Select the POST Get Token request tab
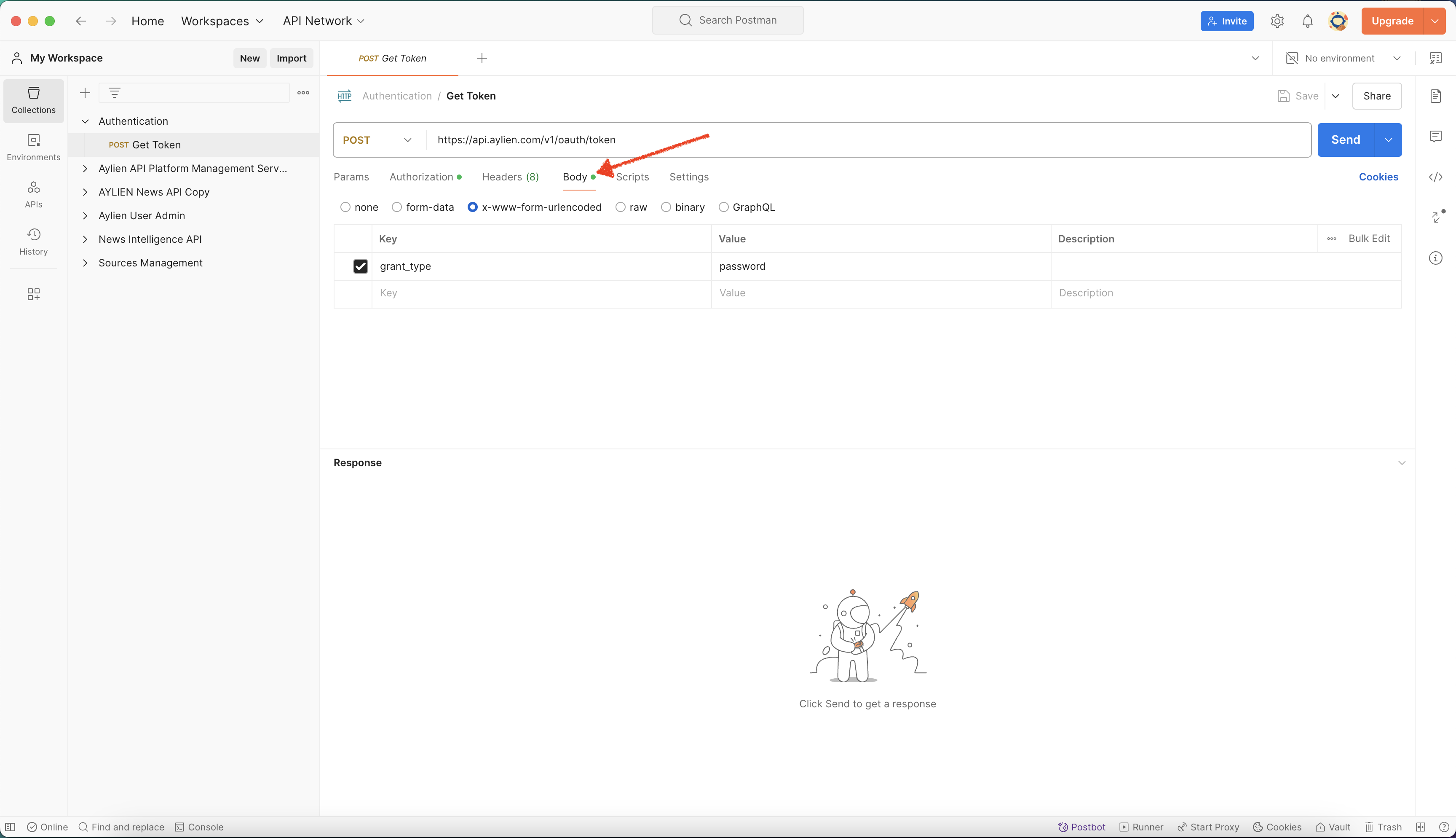1456x838 pixels. [392, 58]
